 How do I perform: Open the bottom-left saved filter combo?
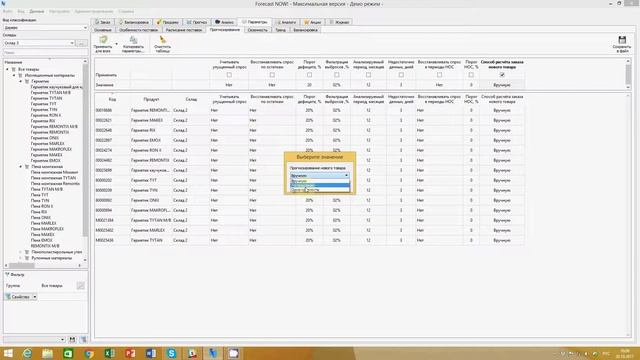[x=34, y=339]
